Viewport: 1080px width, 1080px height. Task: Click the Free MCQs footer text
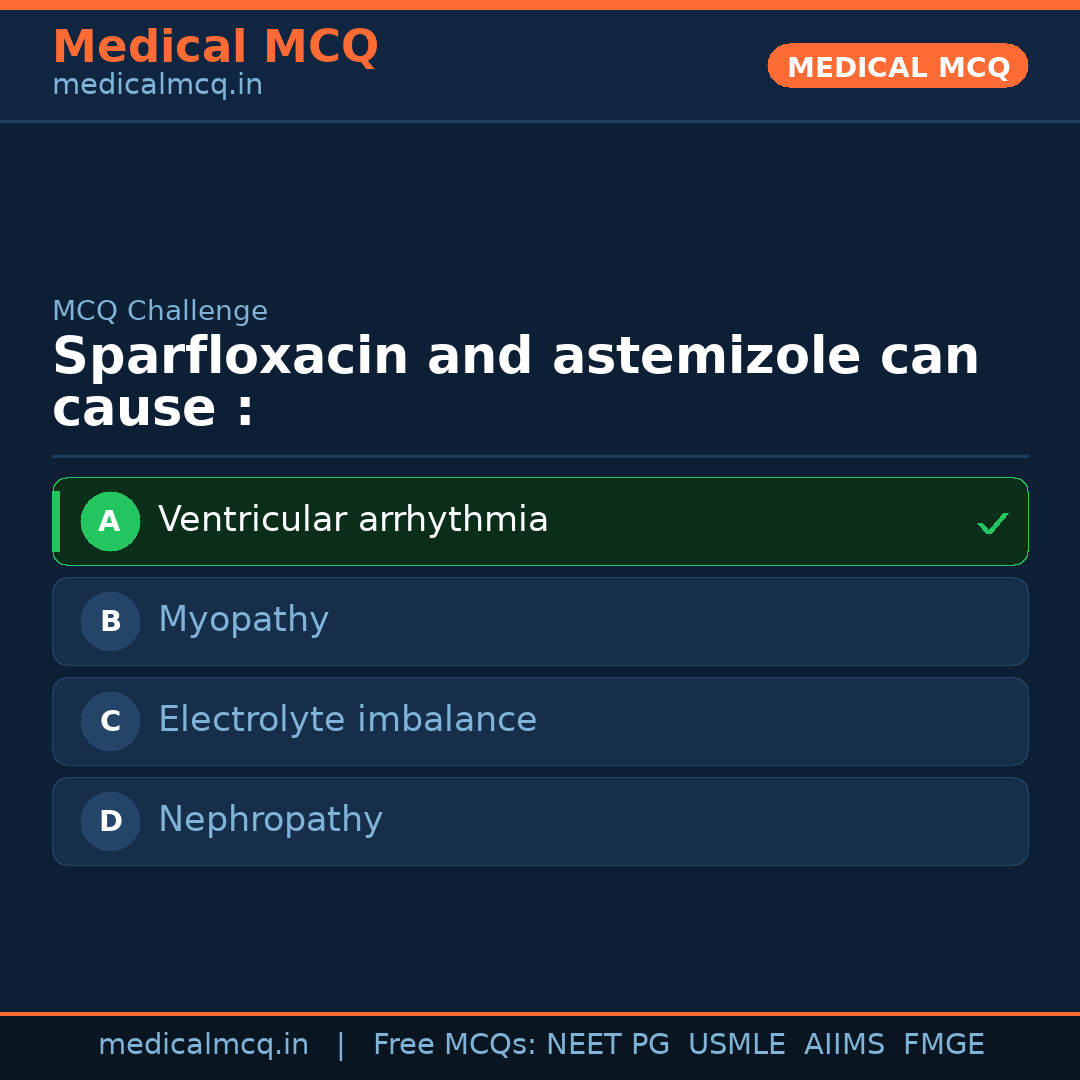pos(455,1045)
